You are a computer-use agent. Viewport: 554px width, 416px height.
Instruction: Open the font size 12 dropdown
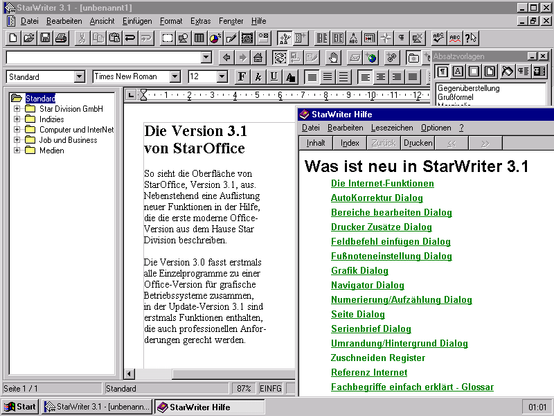pos(222,76)
